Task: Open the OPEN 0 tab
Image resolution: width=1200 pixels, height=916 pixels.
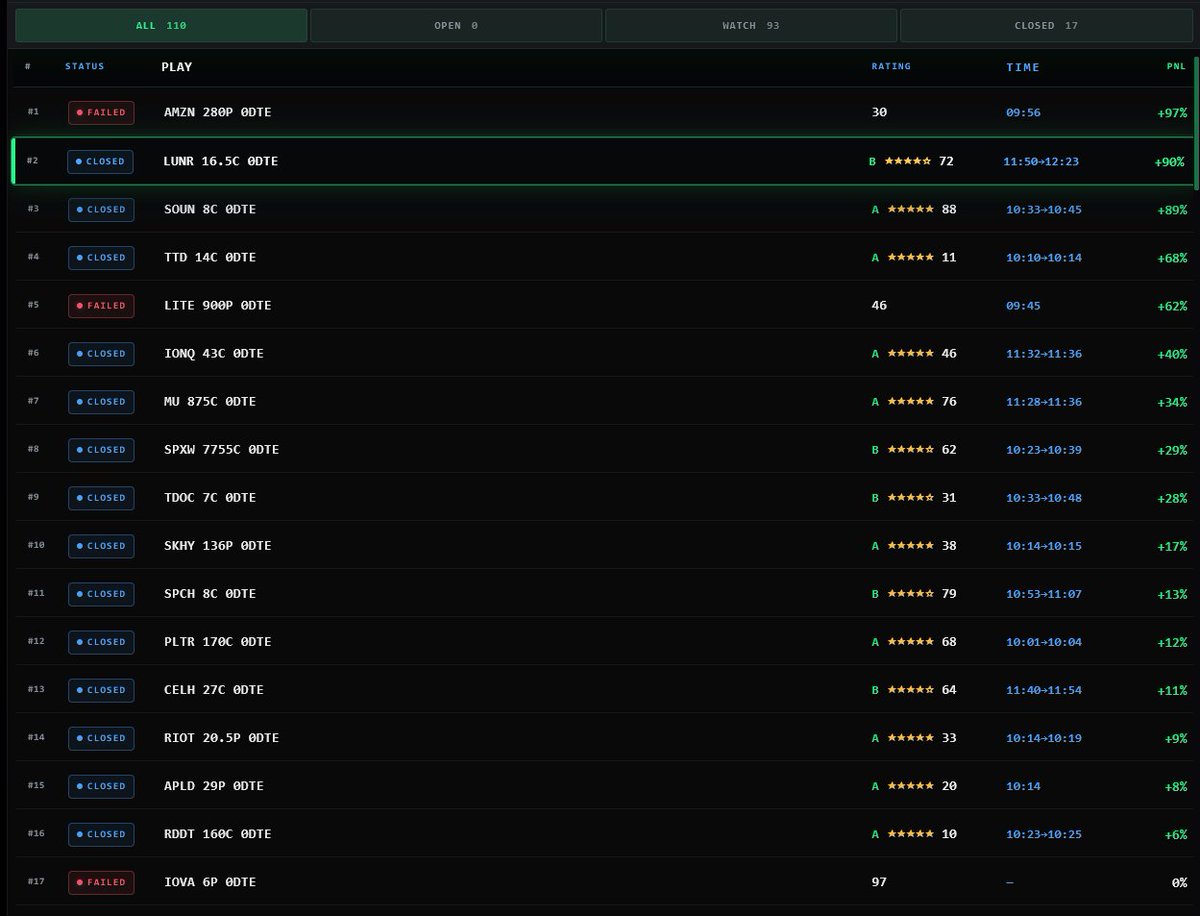Action: [x=456, y=25]
